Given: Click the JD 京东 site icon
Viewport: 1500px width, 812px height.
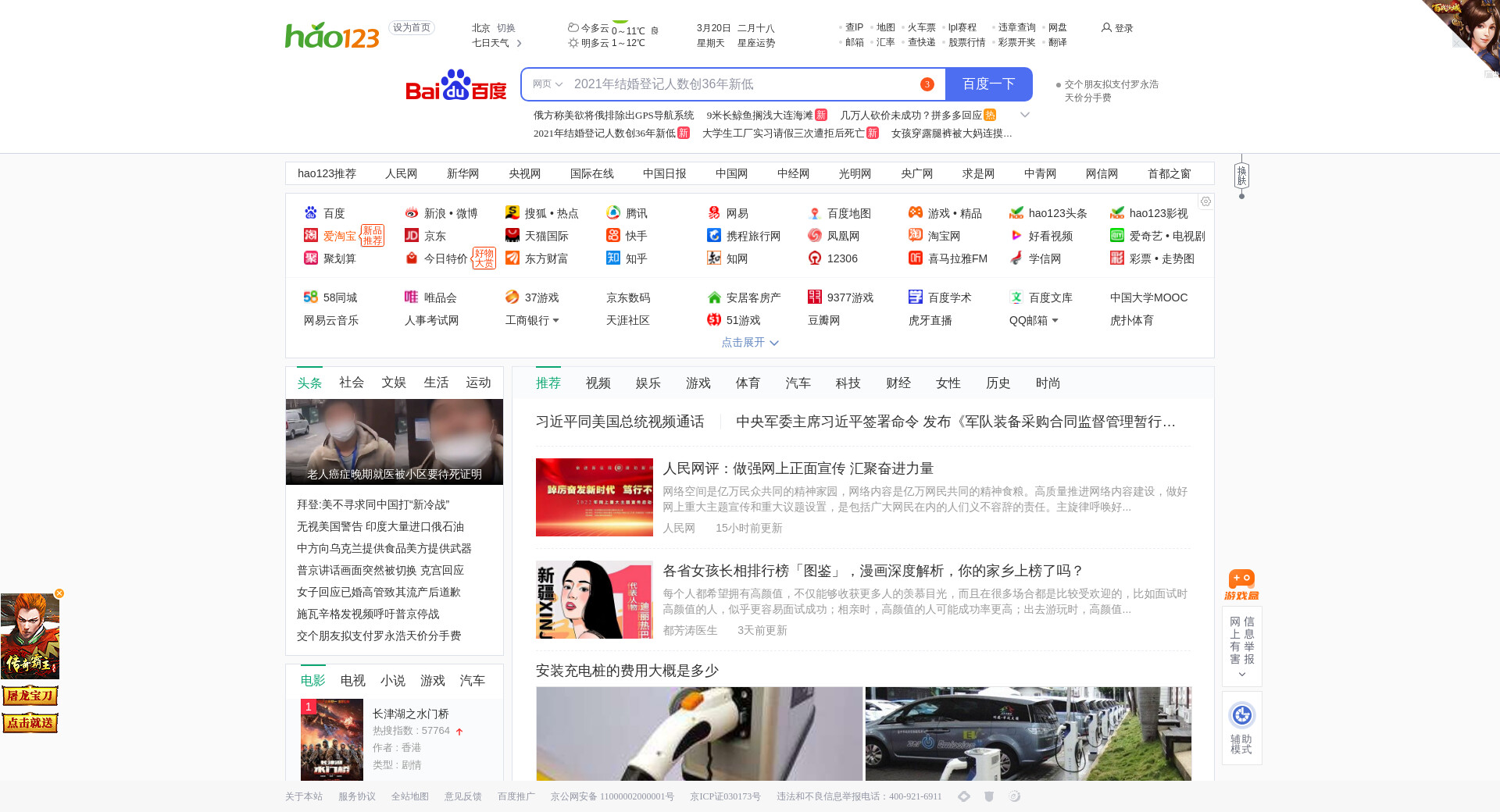Looking at the screenshot, I should pyautogui.click(x=412, y=236).
